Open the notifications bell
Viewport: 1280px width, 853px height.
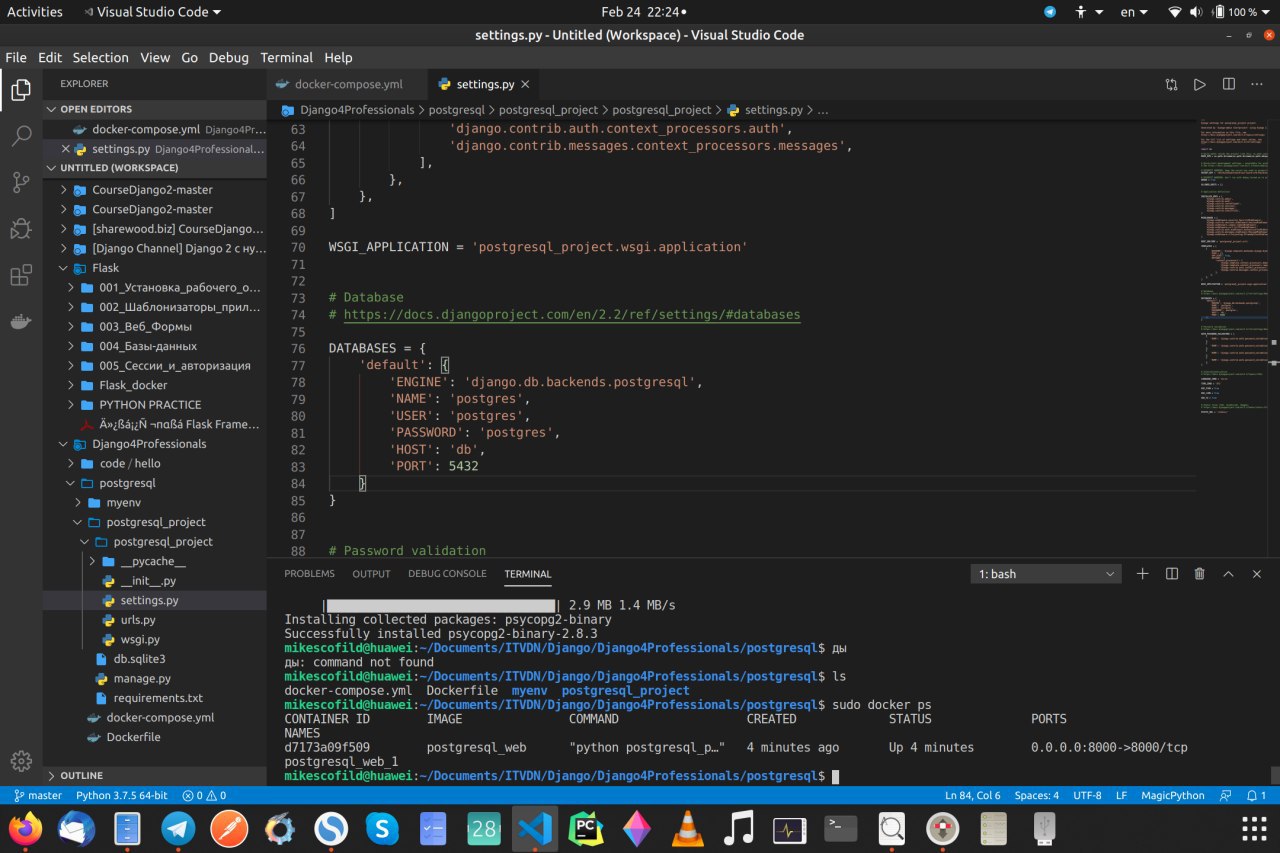[x=1255, y=796]
